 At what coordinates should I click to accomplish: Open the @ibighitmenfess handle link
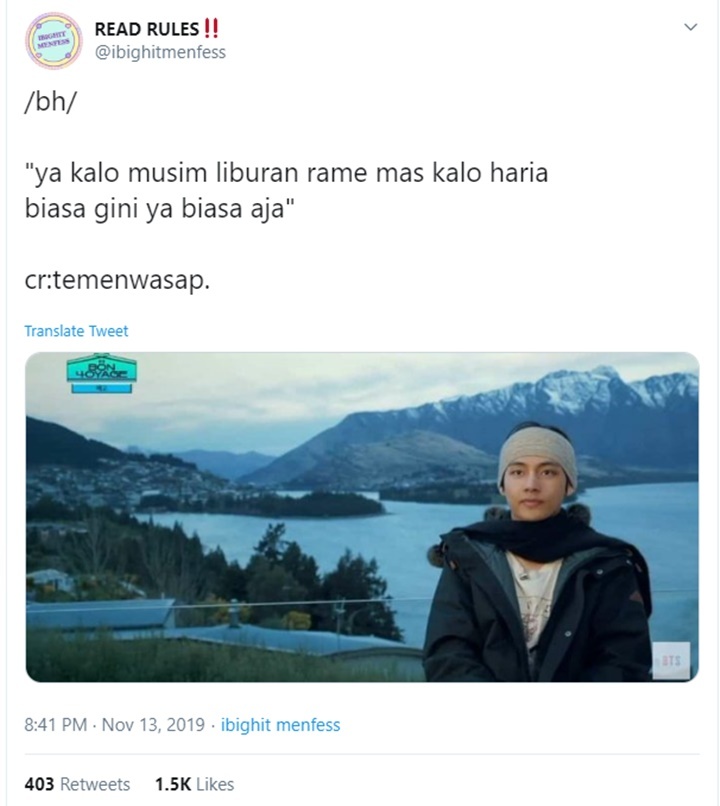pos(160,52)
